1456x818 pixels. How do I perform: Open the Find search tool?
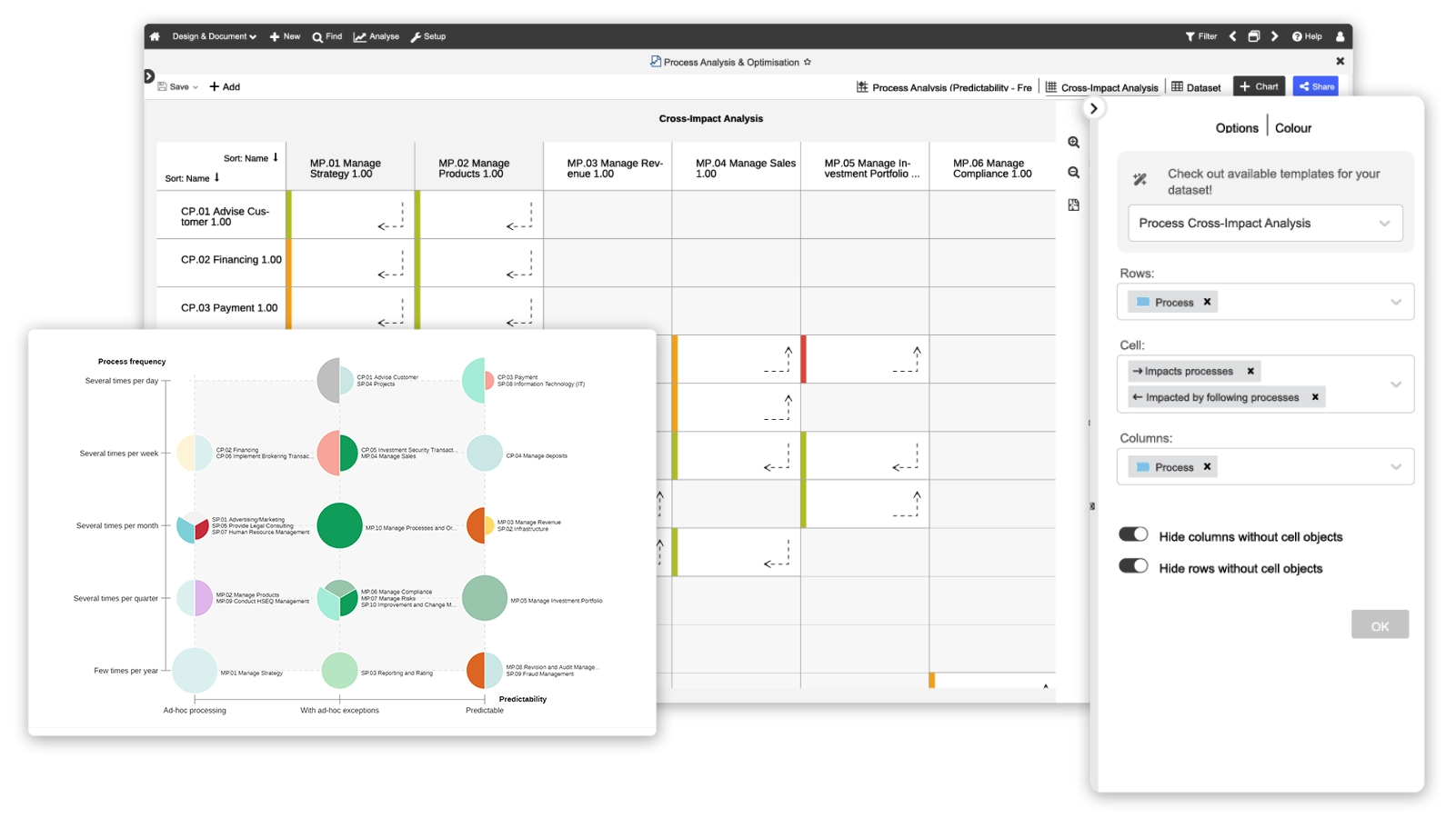click(326, 36)
